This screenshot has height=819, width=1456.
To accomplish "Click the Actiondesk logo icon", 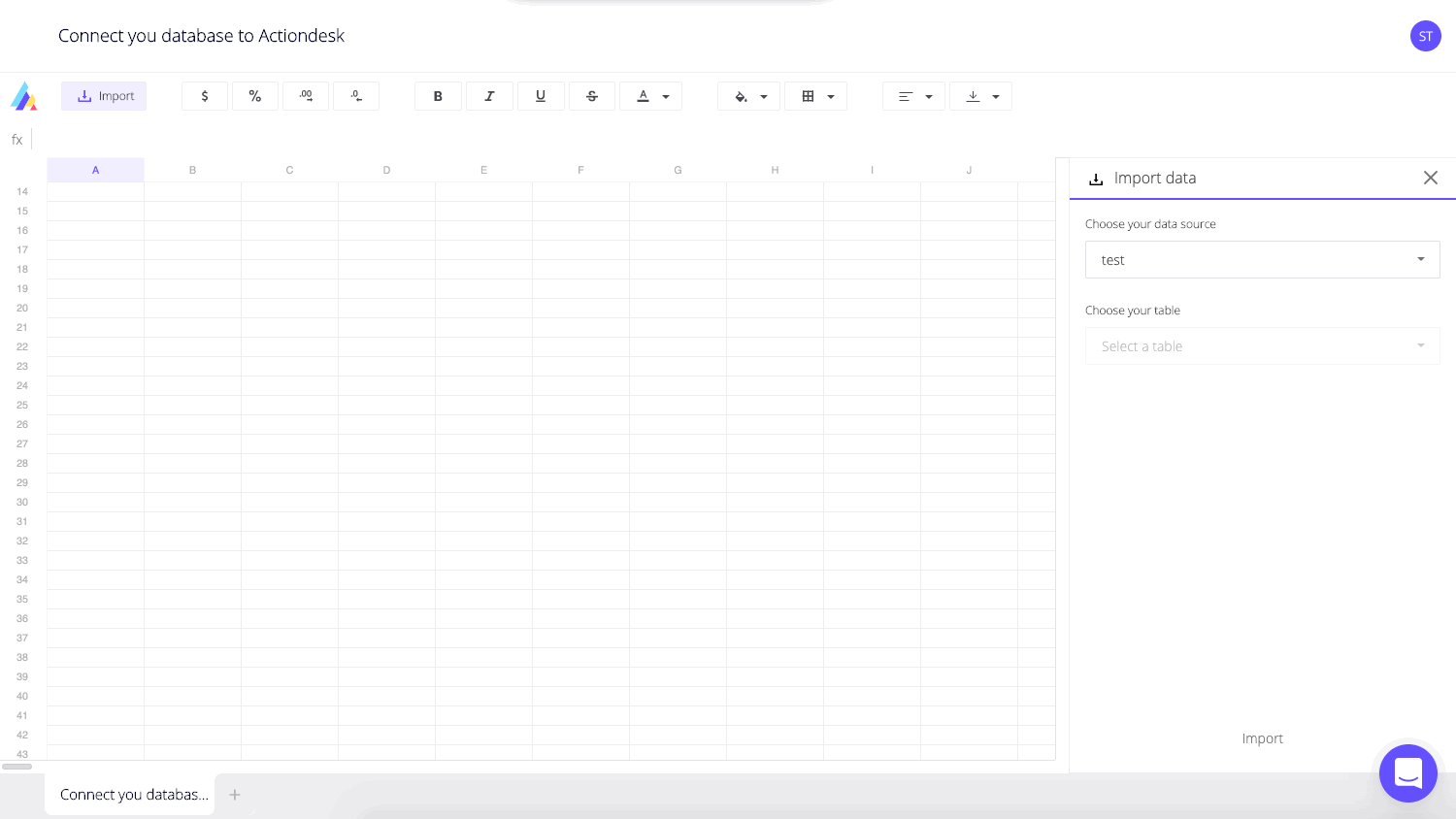I will point(23,96).
